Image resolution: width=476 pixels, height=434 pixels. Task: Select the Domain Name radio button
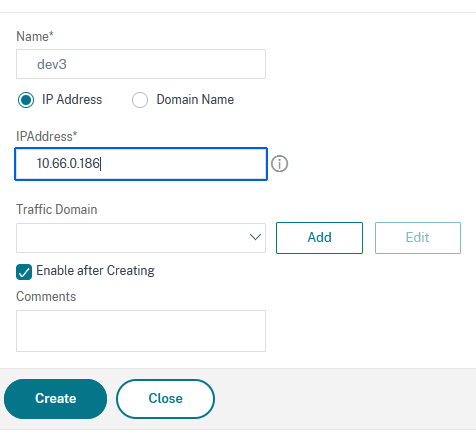pyautogui.click(x=140, y=100)
